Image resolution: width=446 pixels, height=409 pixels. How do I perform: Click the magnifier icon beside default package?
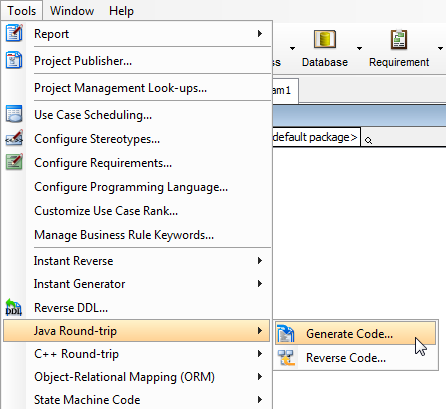[x=368, y=140]
